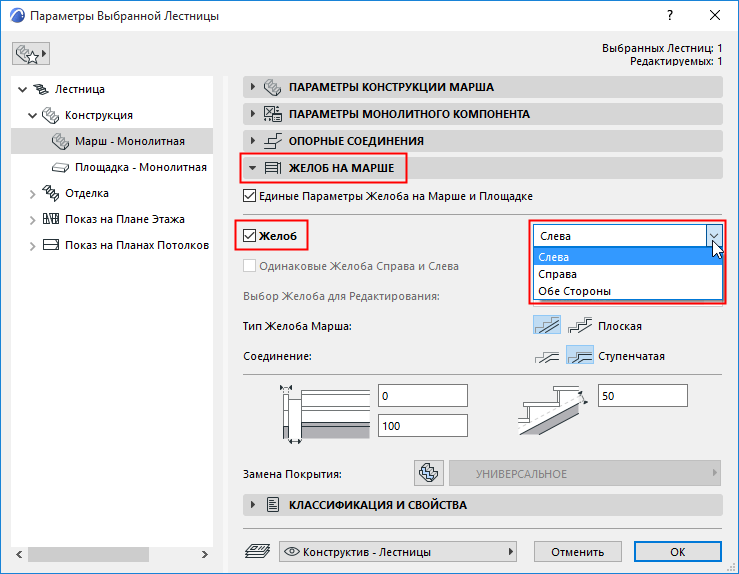Expand КЛАССИФИКАЦИЯ И СВОЙСТВА panel

click(x=253, y=504)
